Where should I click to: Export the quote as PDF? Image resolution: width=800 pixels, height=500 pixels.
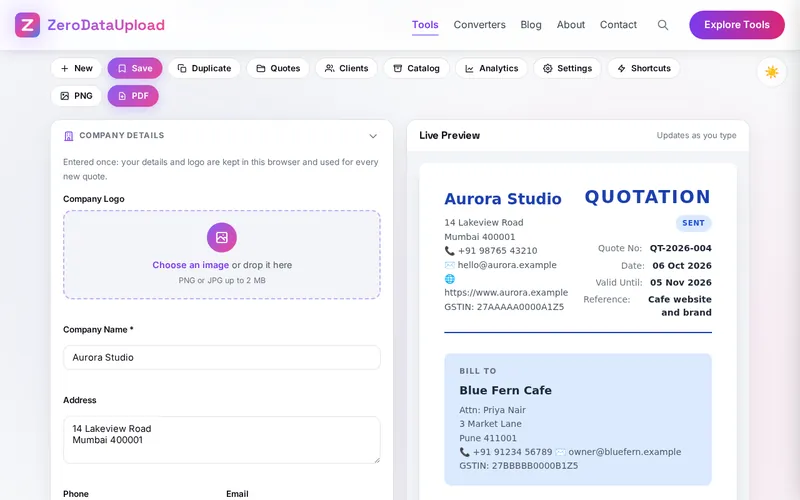133,96
